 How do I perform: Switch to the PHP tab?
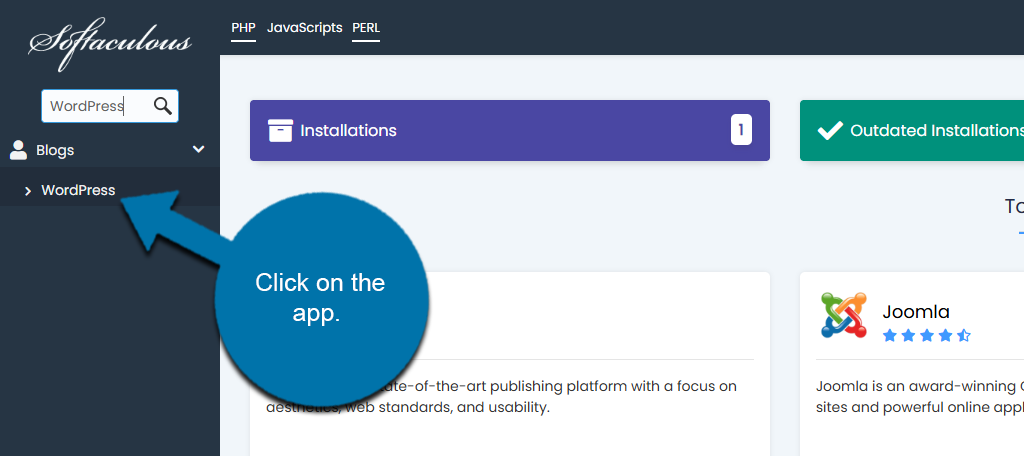[x=243, y=28]
